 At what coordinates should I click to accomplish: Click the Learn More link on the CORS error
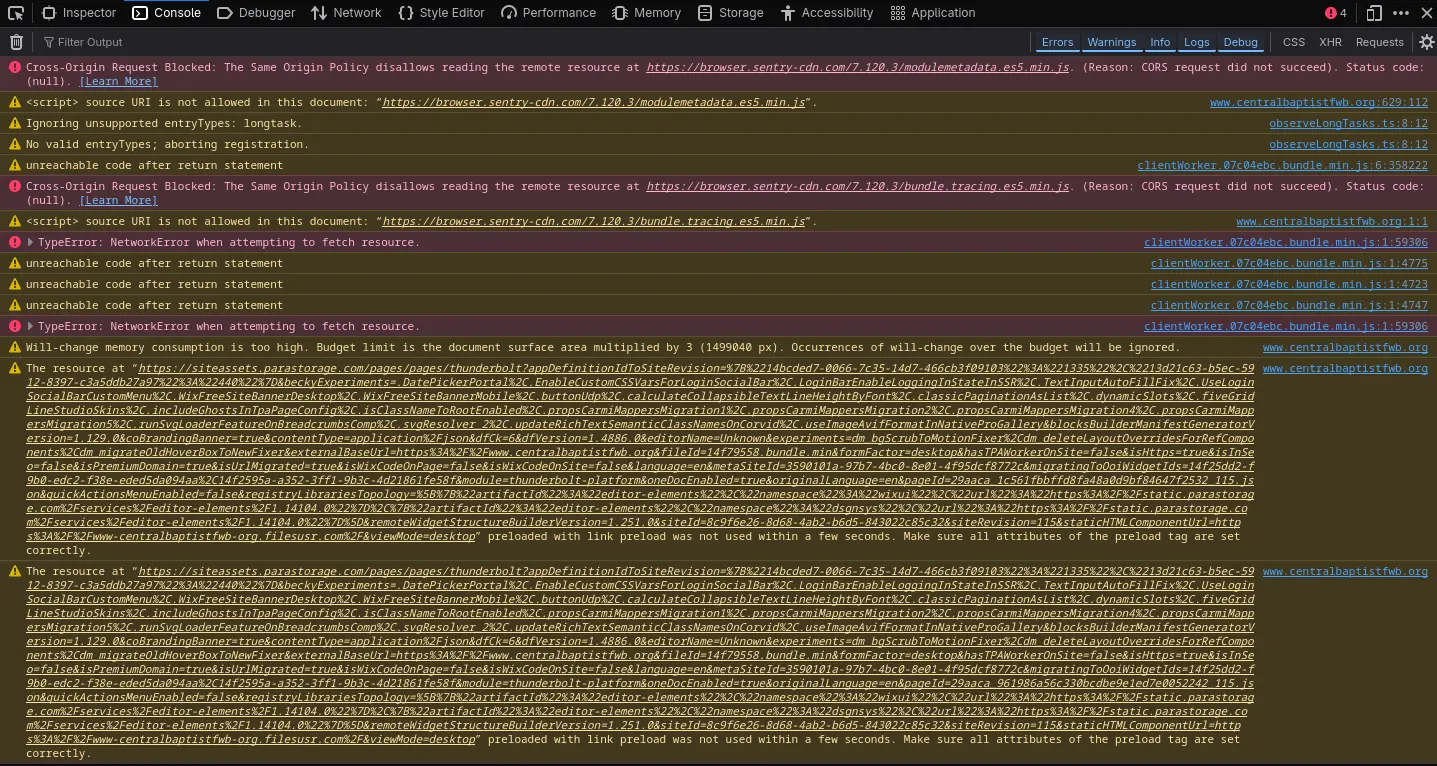click(x=118, y=81)
